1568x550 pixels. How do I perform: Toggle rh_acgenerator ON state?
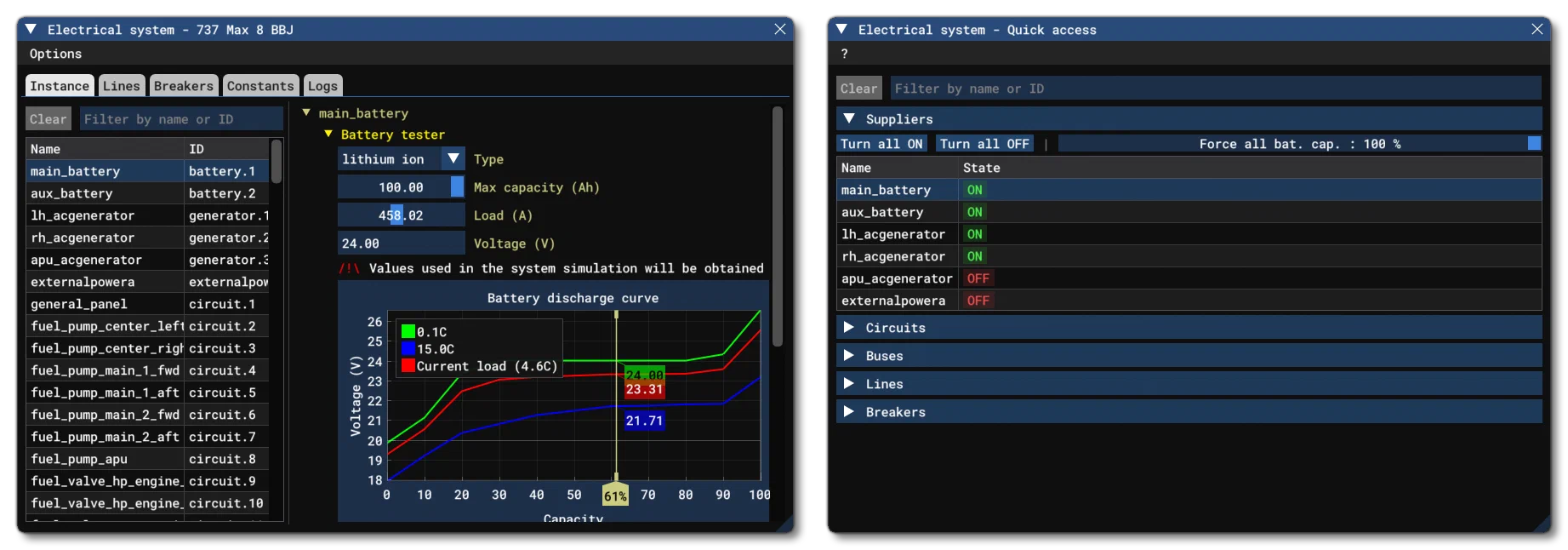click(x=974, y=256)
